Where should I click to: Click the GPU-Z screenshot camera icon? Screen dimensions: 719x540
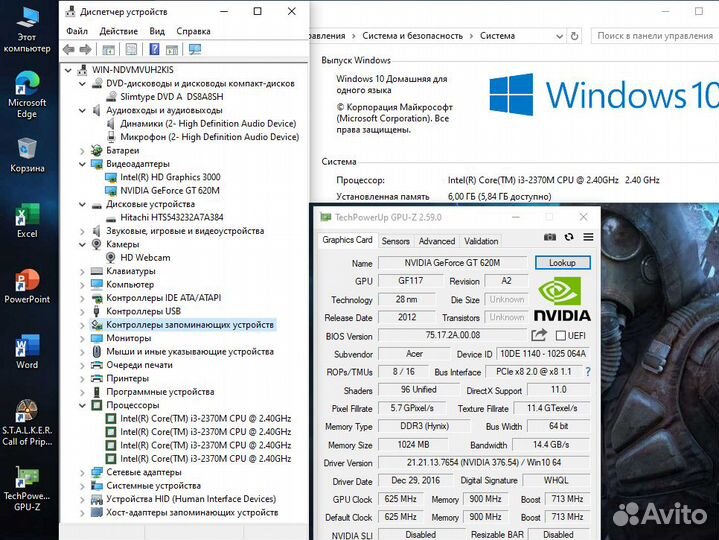pyautogui.click(x=549, y=237)
